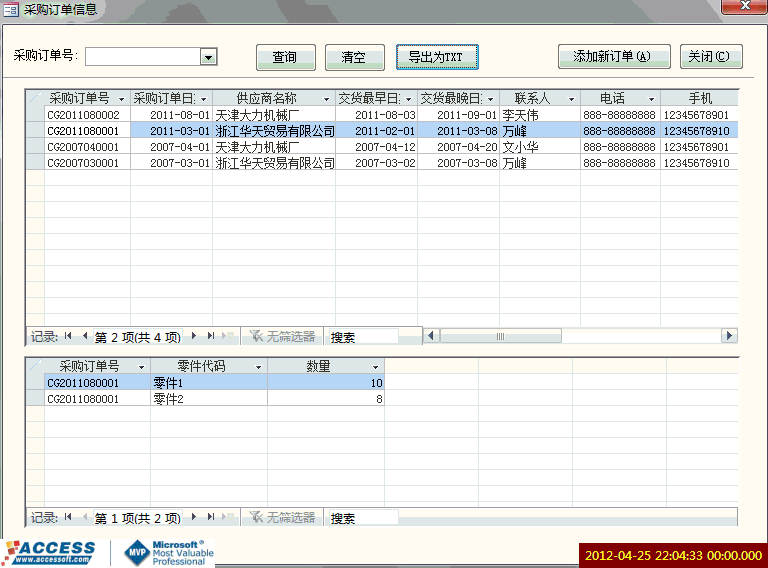Open filter dropdown on 数量 column

click(x=376, y=367)
